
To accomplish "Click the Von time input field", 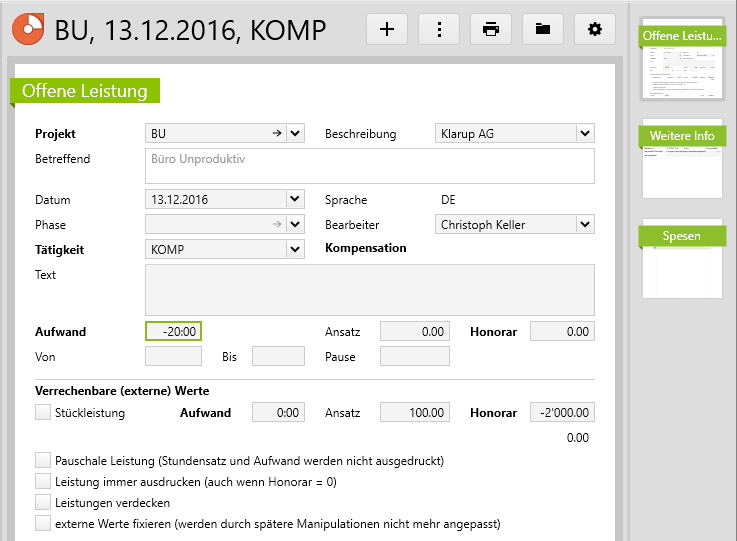I will point(173,356).
